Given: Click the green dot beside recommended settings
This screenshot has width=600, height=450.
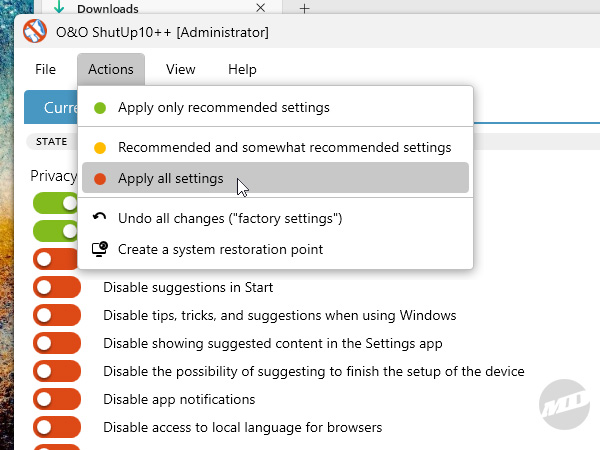Looking at the screenshot, I should point(100,107).
